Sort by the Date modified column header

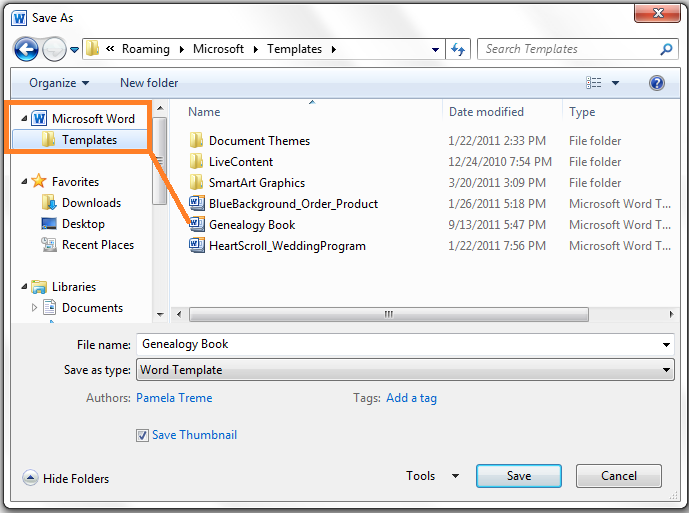pos(486,112)
